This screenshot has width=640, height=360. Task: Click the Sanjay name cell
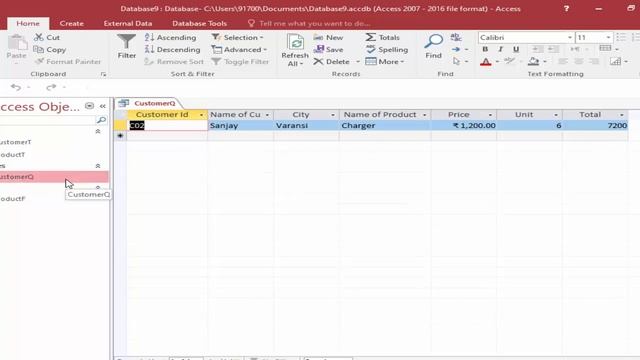pyautogui.click(x=240, y=126)
